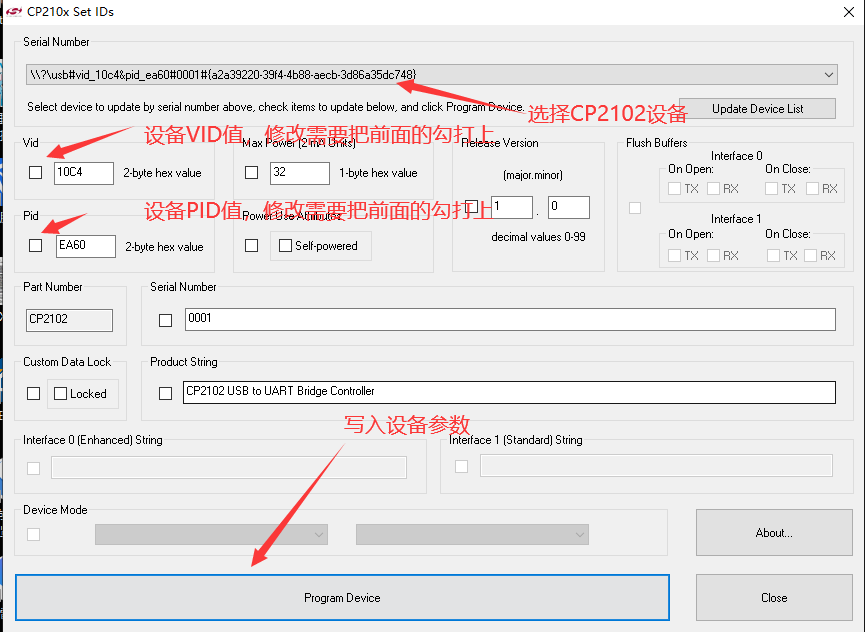The image size is (865, 632).
Task: Click the Part Number field showing CP2102
Action: point(70,320)
